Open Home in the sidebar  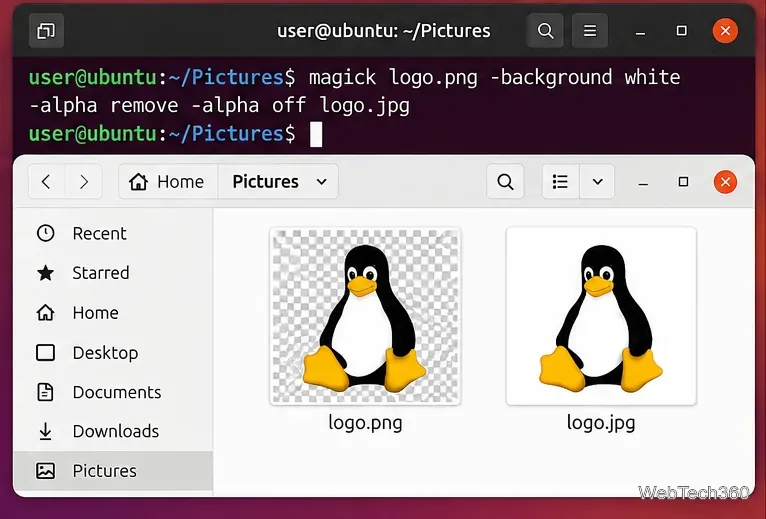[114, 313]
